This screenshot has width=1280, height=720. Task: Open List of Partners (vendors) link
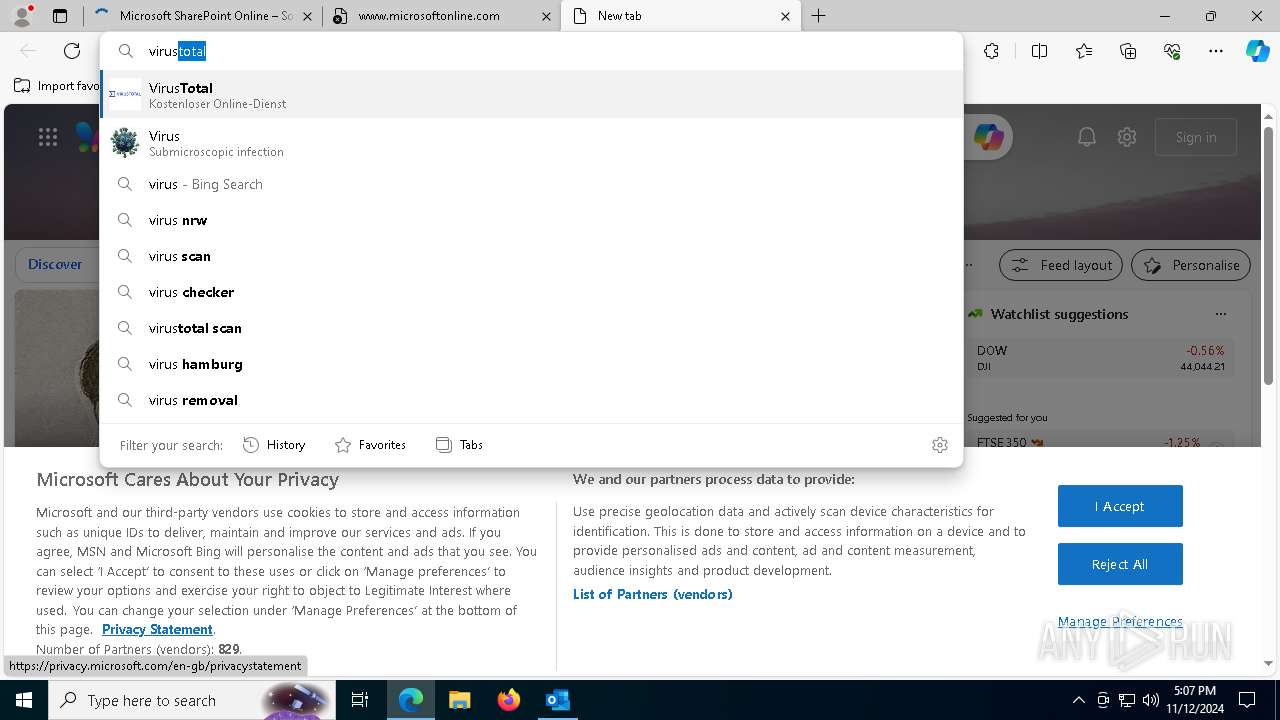pos(652,594)
